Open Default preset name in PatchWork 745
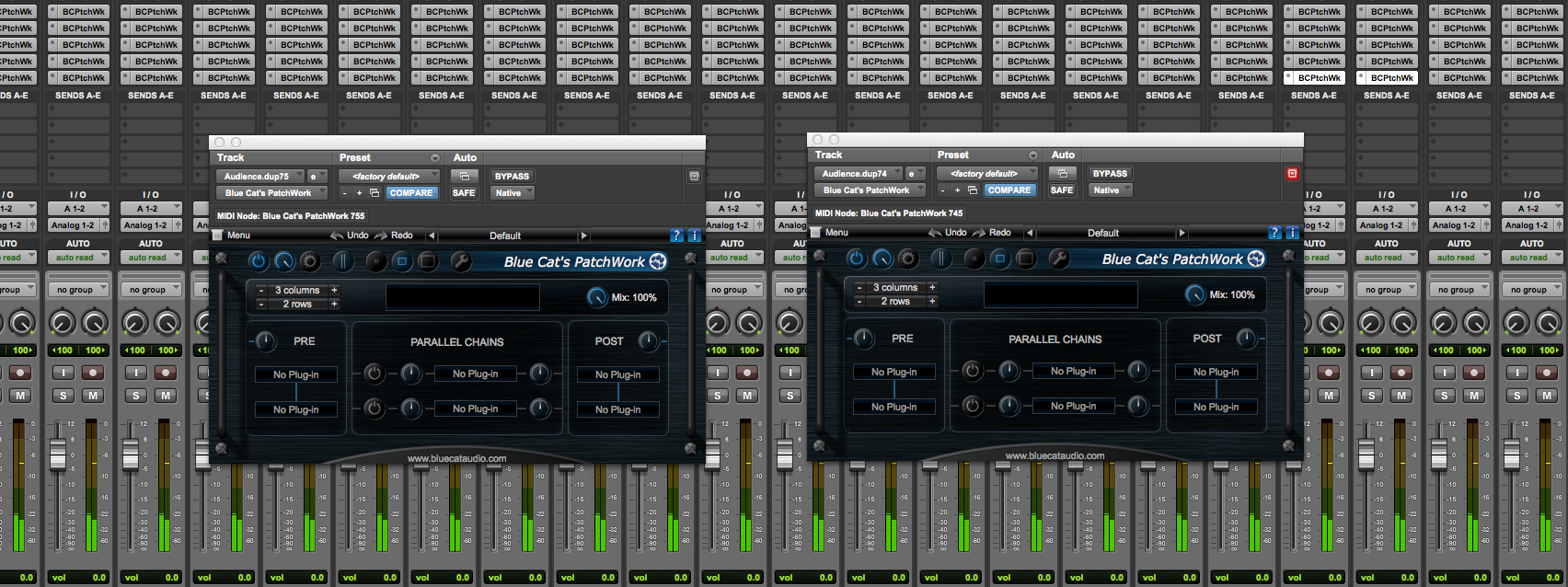Viewport: 1568px width, 587px height. pos(1103,233)
